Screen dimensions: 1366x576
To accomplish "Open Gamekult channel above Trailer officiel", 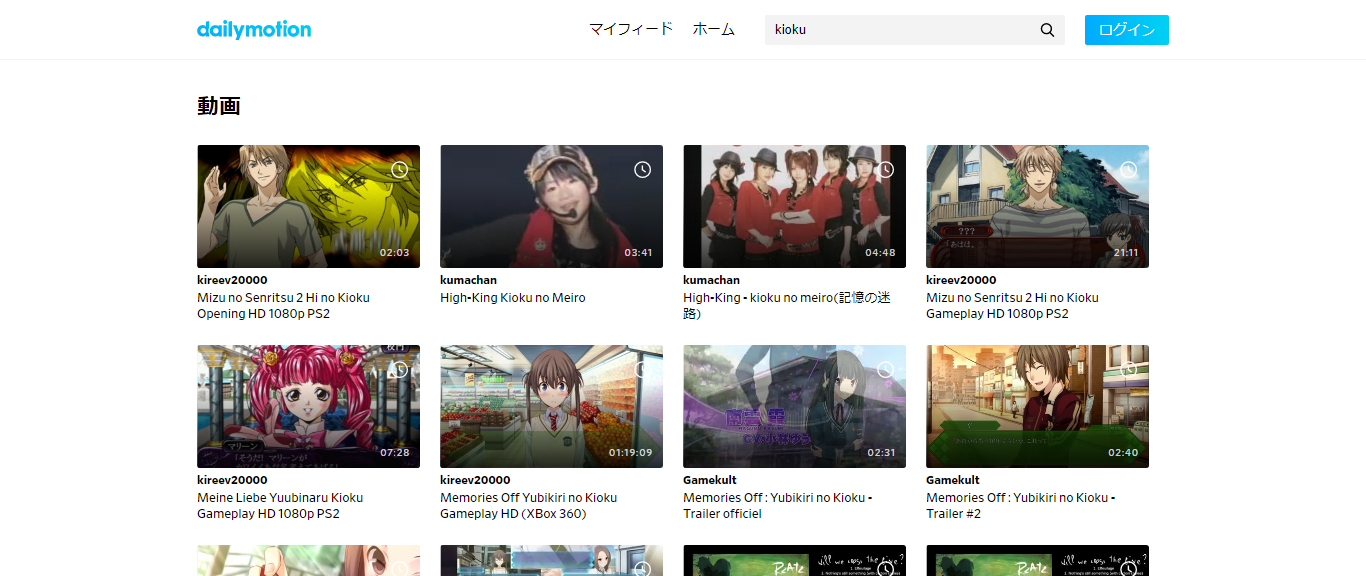I will pyautogui.click(x=710, y=480).
